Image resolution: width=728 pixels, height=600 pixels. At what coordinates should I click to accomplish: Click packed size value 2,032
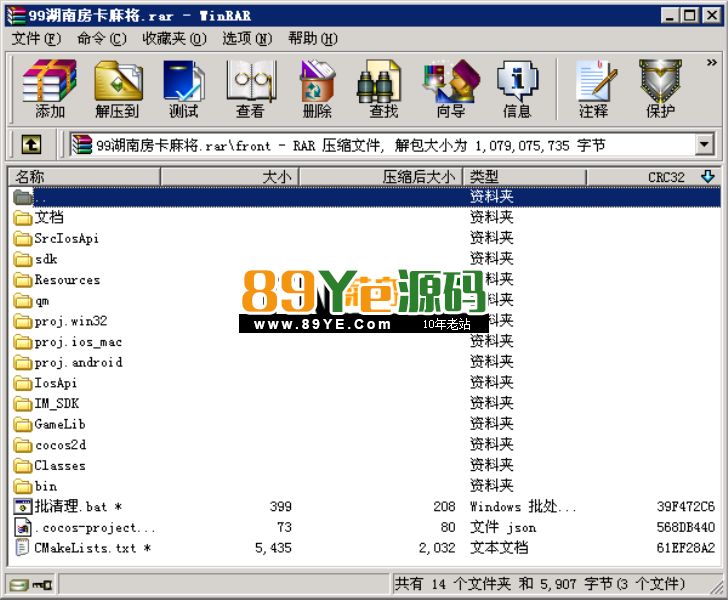tap(436, 548)
